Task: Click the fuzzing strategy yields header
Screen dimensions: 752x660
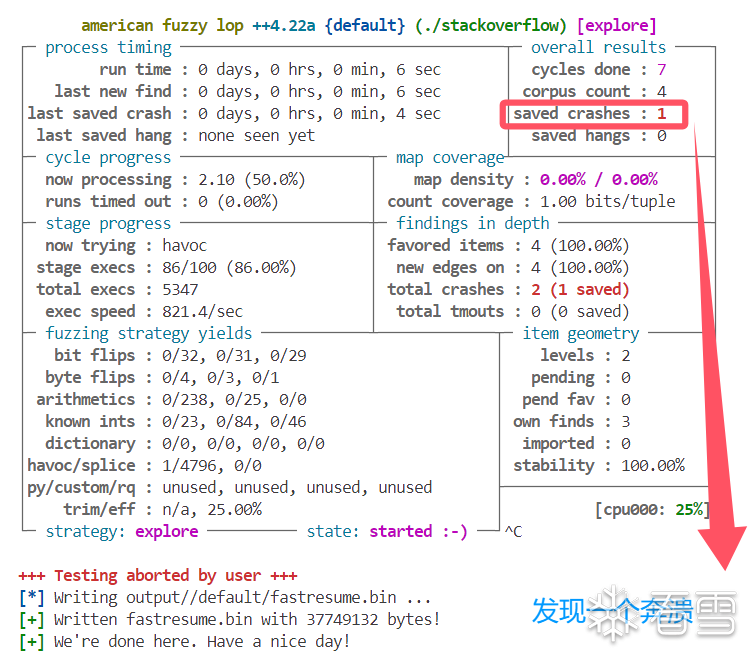Action: coord(149,333)
